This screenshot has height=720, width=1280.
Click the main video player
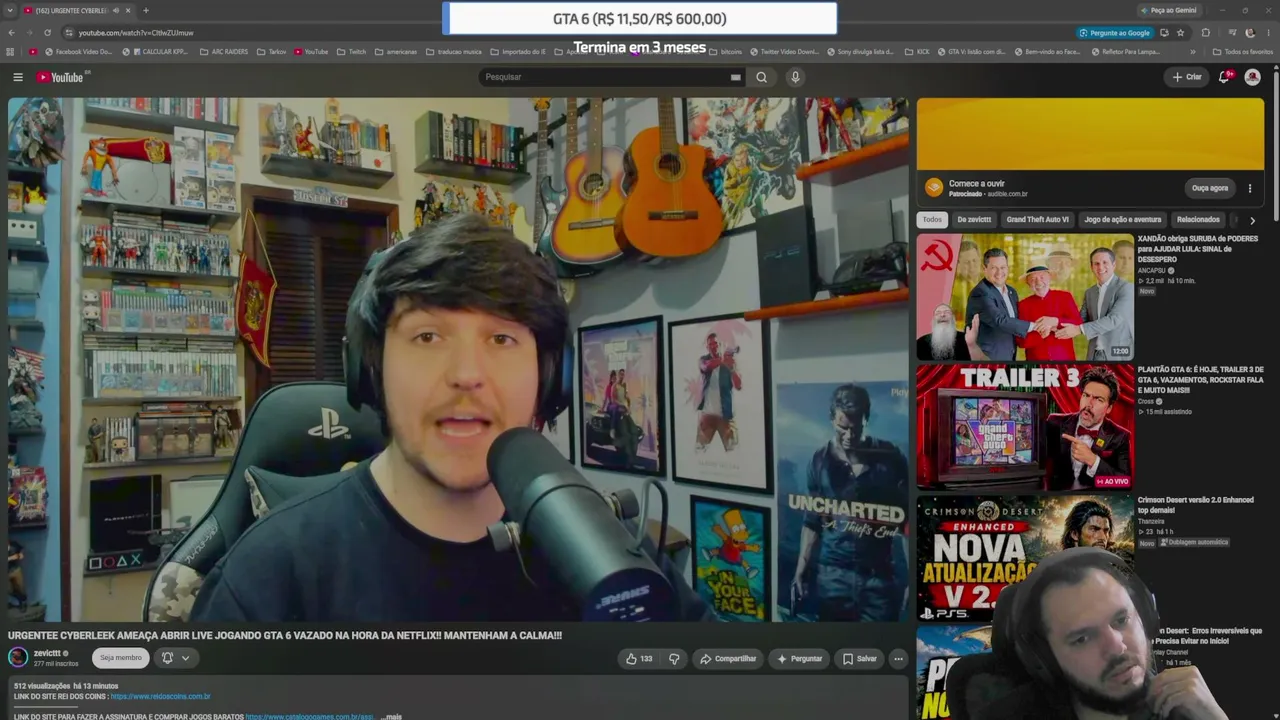click(459, 360)
